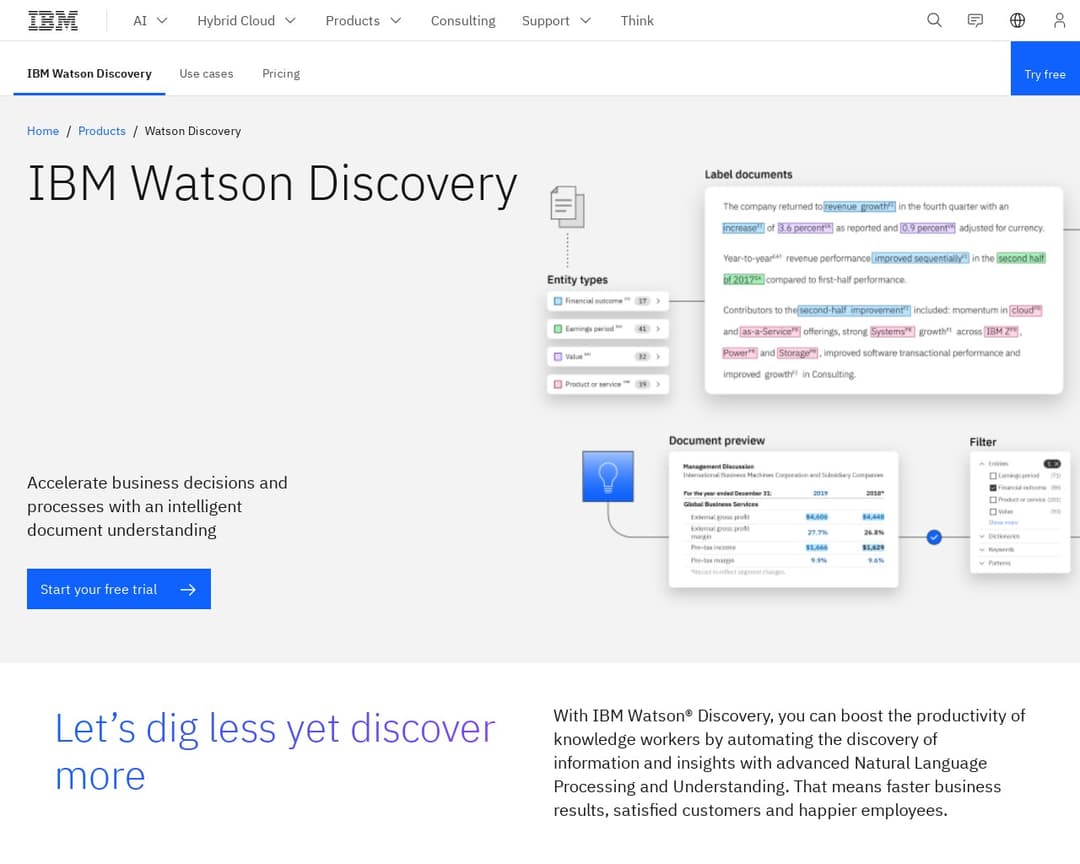This screenshot has height=864, width=1080.
Task: Click the 27.7% value in Document preview
Action: [x=818, y=533]
